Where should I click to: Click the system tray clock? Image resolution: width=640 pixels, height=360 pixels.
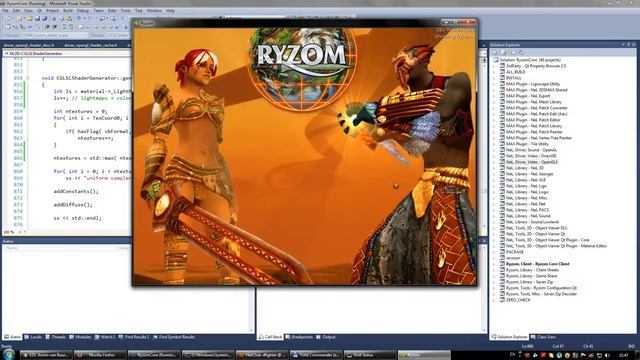tap(623, 356)
